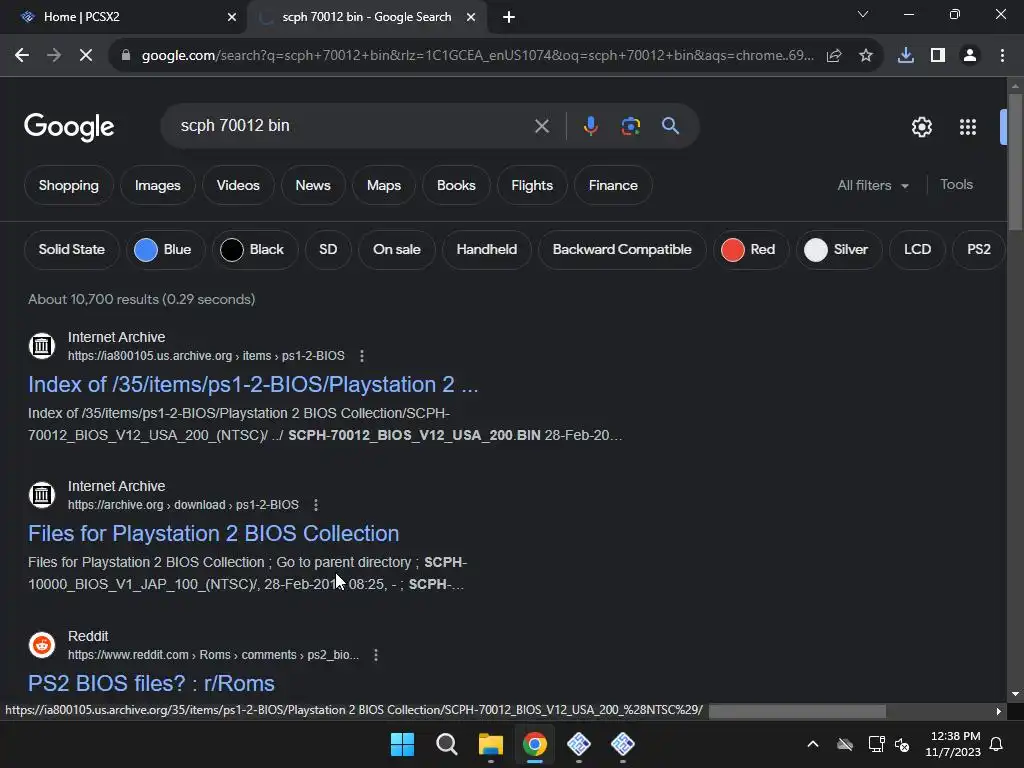Apply the Red color filter chip
This screenshot has width=1024, height=768.
pyautogui.click(x=751, y=249)
